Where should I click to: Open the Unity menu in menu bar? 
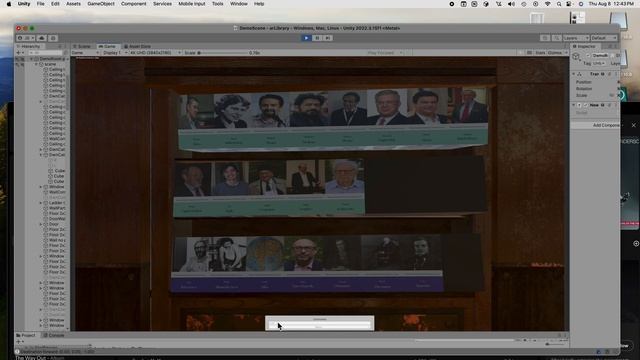coord(24,4)
